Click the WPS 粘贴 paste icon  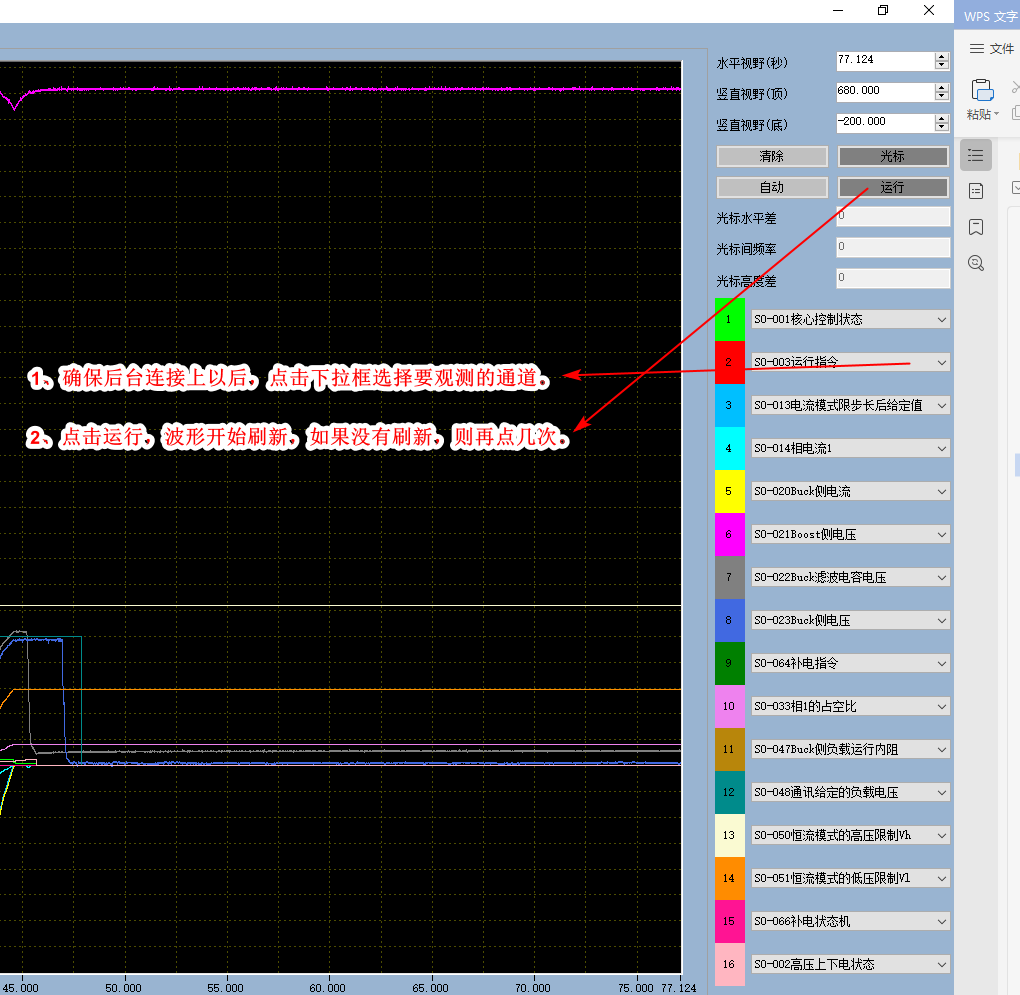[x=982, y=90]
